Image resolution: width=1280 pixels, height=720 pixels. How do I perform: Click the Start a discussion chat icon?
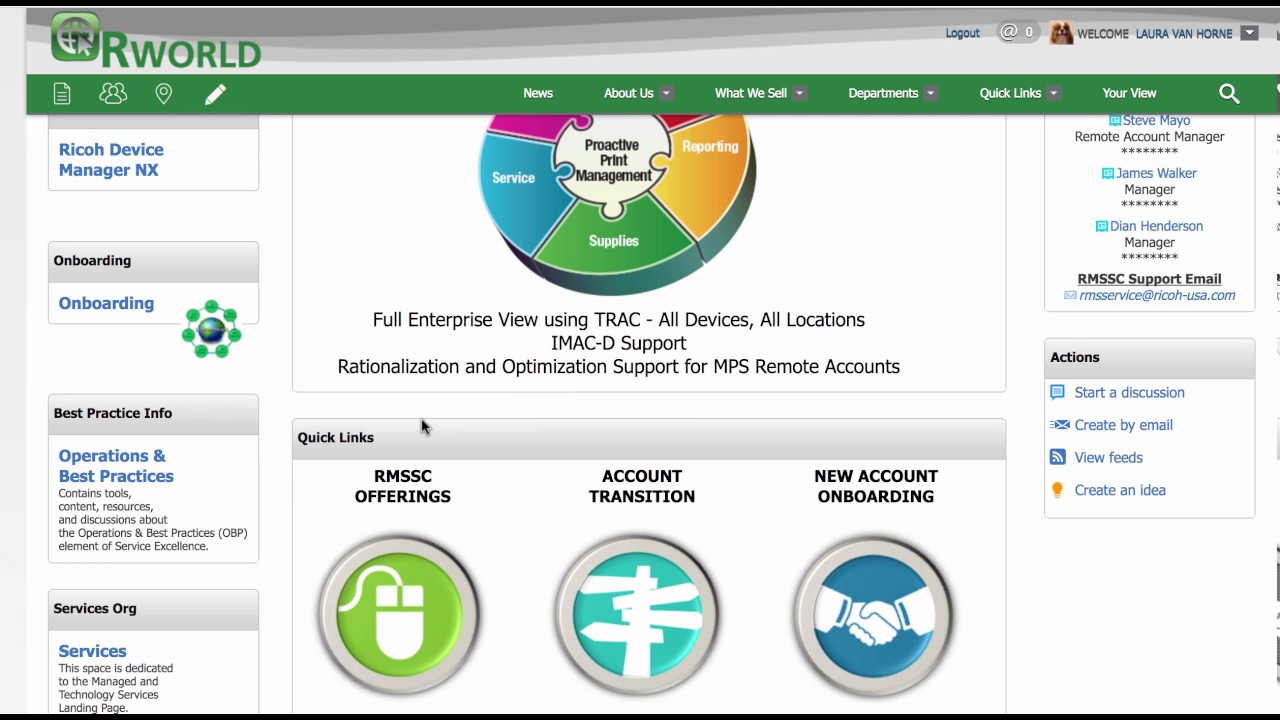1058,392
